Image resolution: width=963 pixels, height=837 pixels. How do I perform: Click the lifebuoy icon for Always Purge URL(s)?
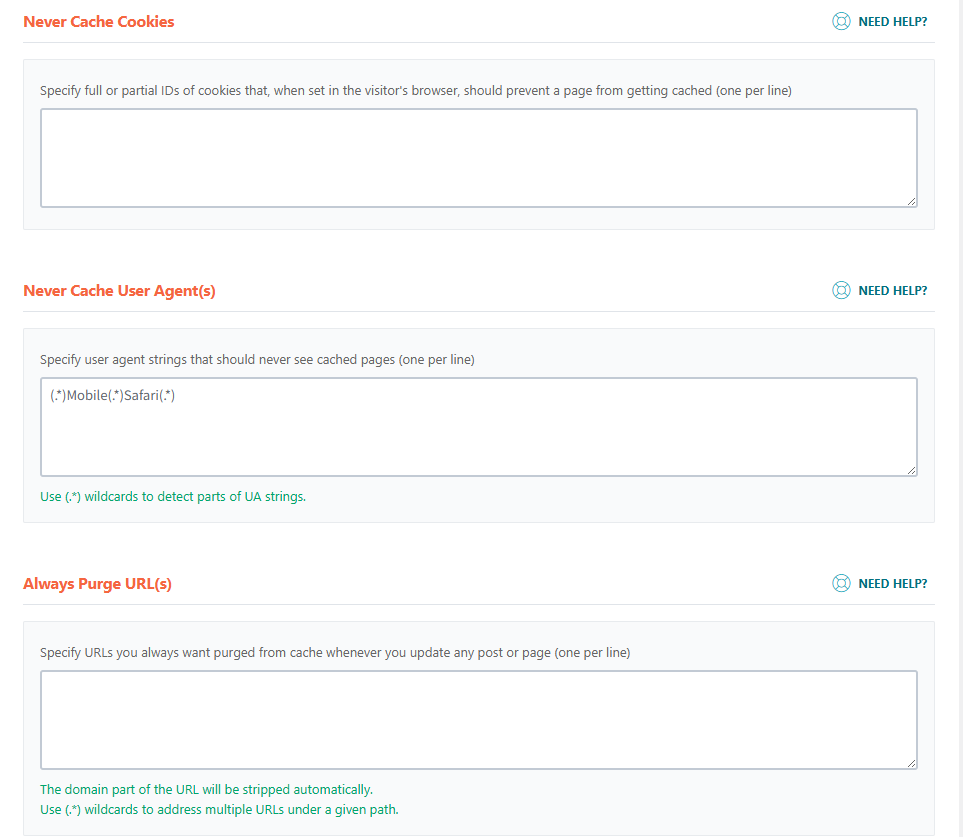pos(841,583)
